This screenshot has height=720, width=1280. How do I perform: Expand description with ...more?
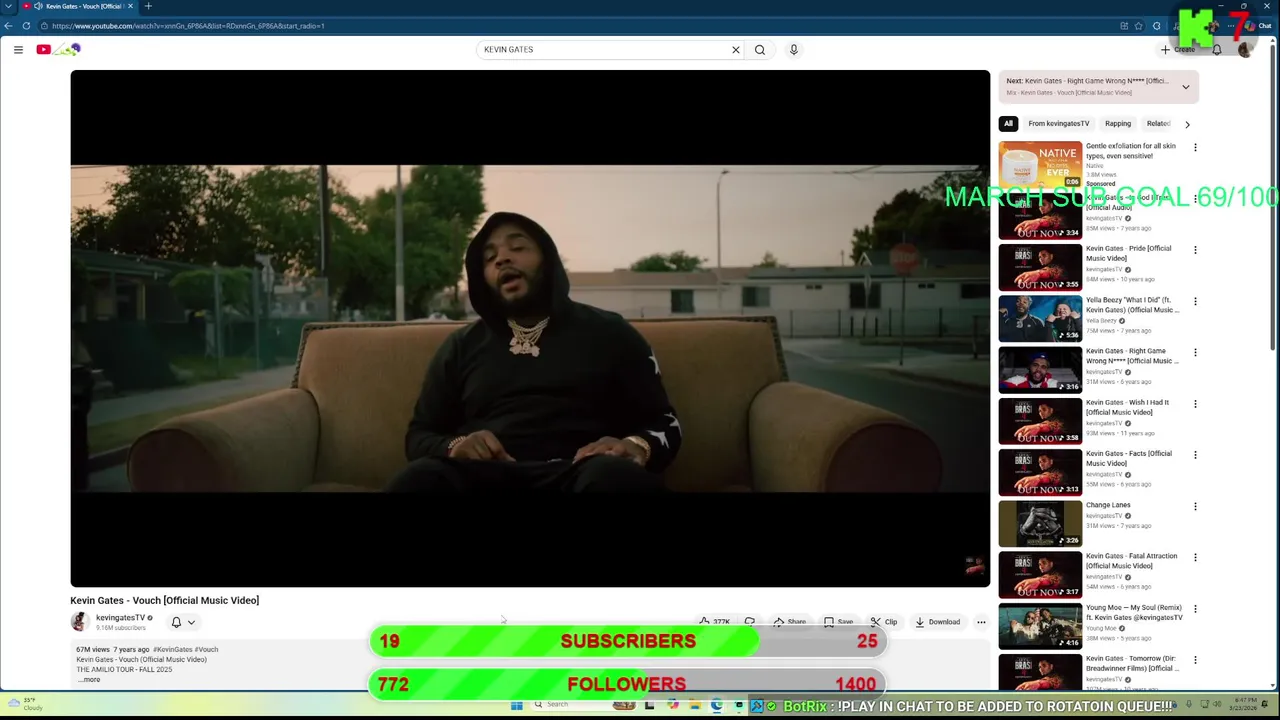pyautogui.click(x=90, y=679)
